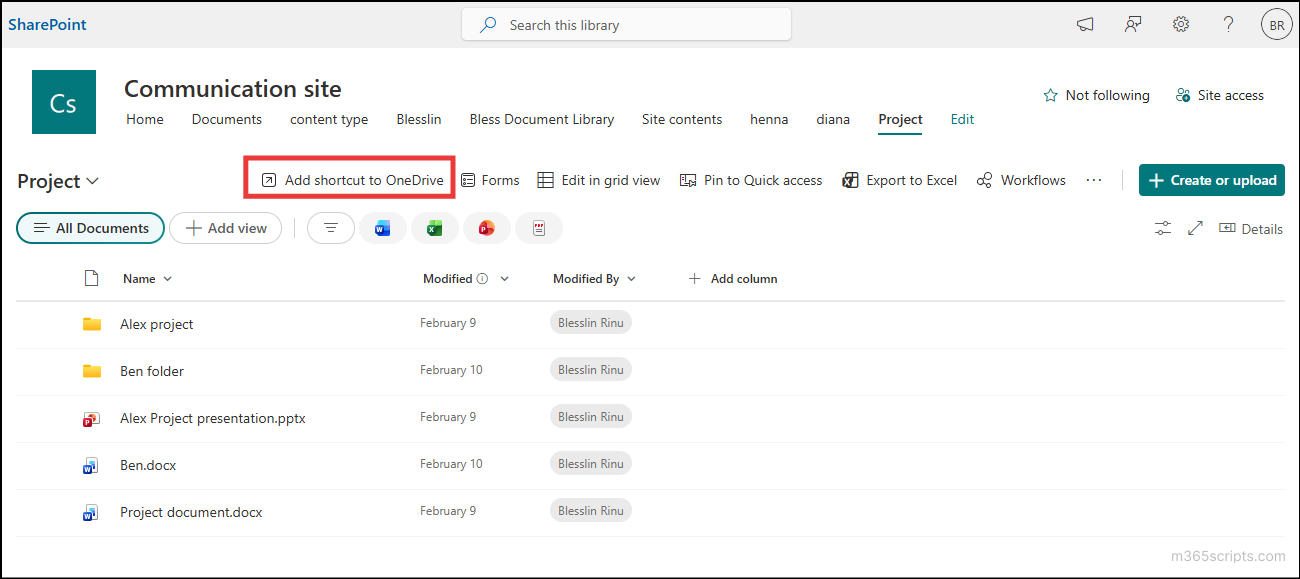Screen dimensions: 1300x579
Task: Open the Modified column sort dropdown
Action: [505, 279]
